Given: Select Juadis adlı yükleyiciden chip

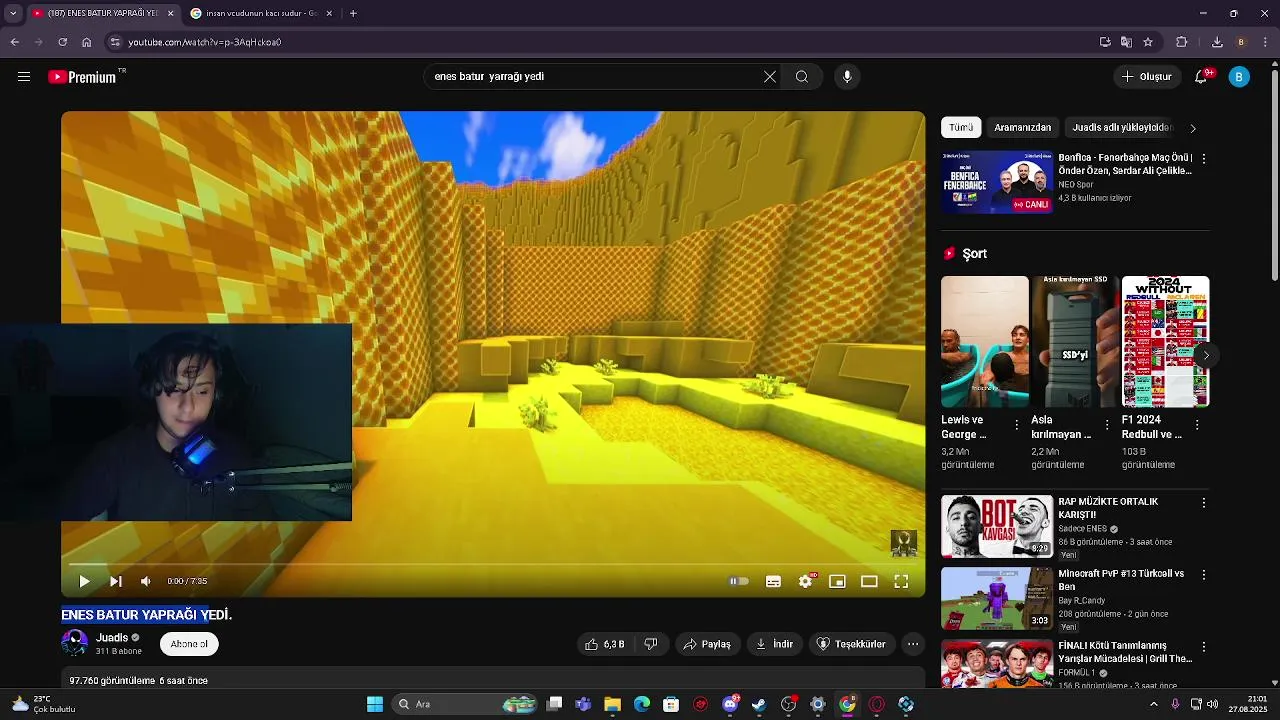Looking at the screenshot, I should pyautogui.click(x=1121, y=127).
